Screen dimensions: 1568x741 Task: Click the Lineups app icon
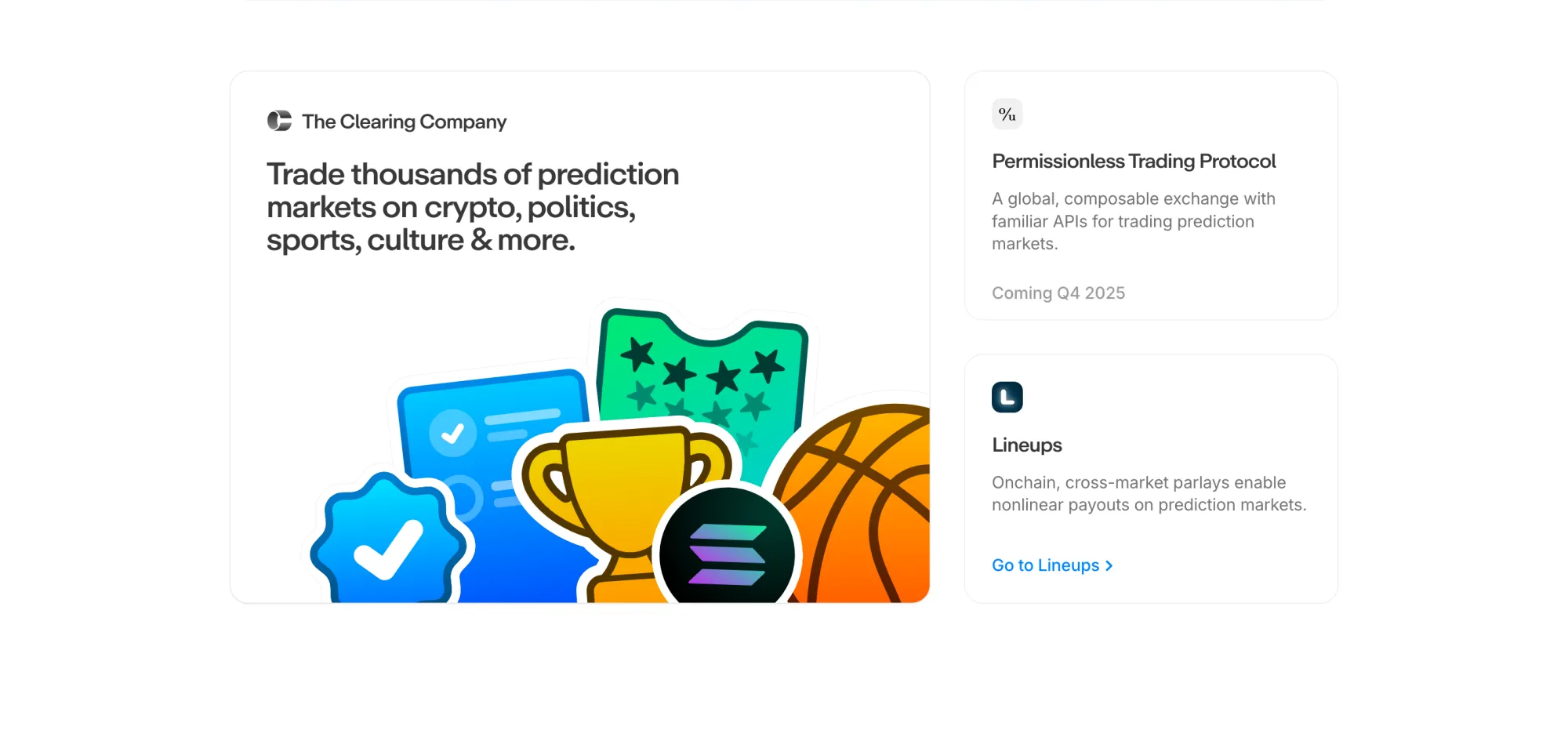(x=1007, y=398)
